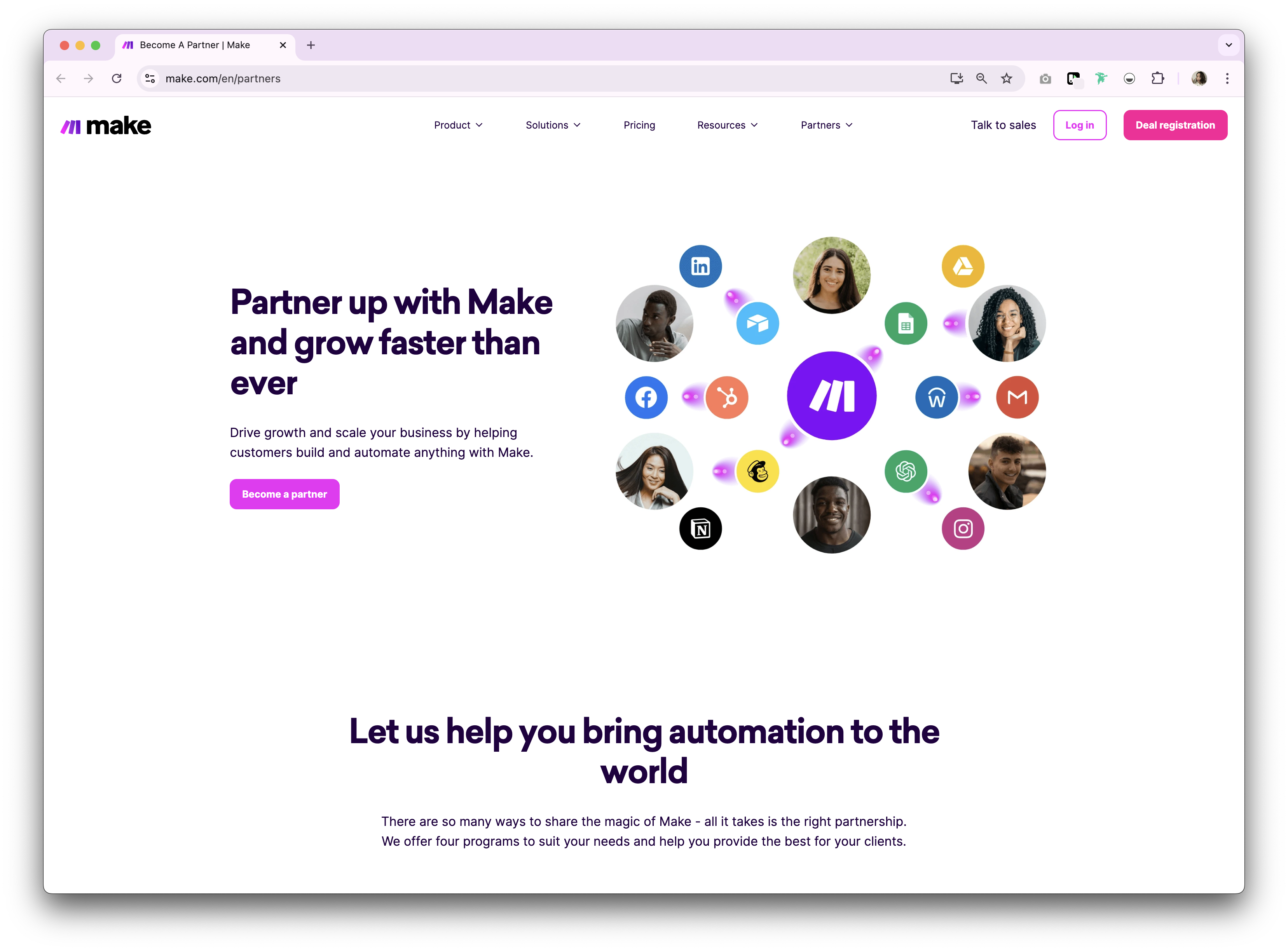
Task: Click the Gmail red icon
Action: click(1017, 397)
